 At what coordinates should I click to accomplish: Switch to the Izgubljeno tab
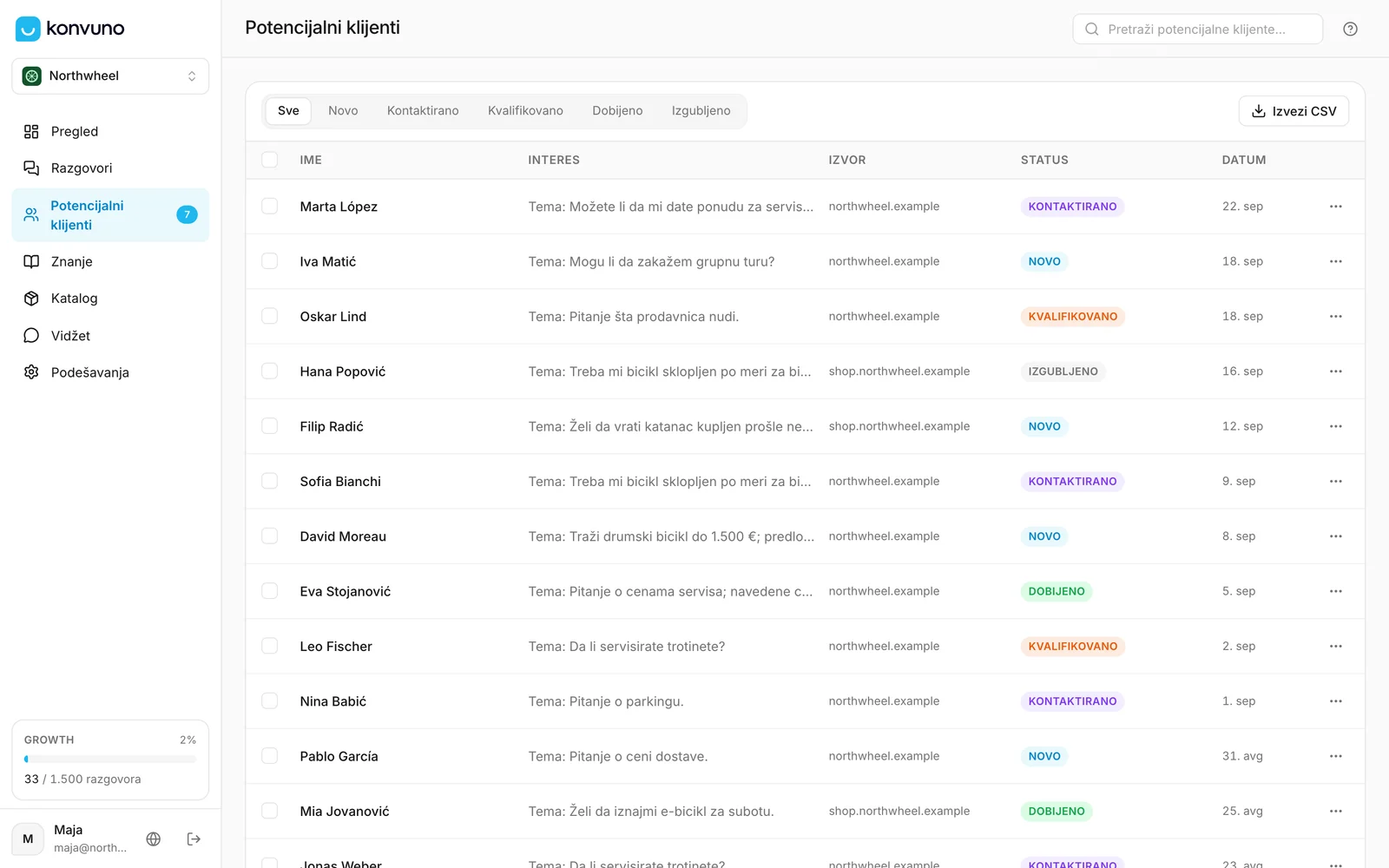(x=701, y=111)
